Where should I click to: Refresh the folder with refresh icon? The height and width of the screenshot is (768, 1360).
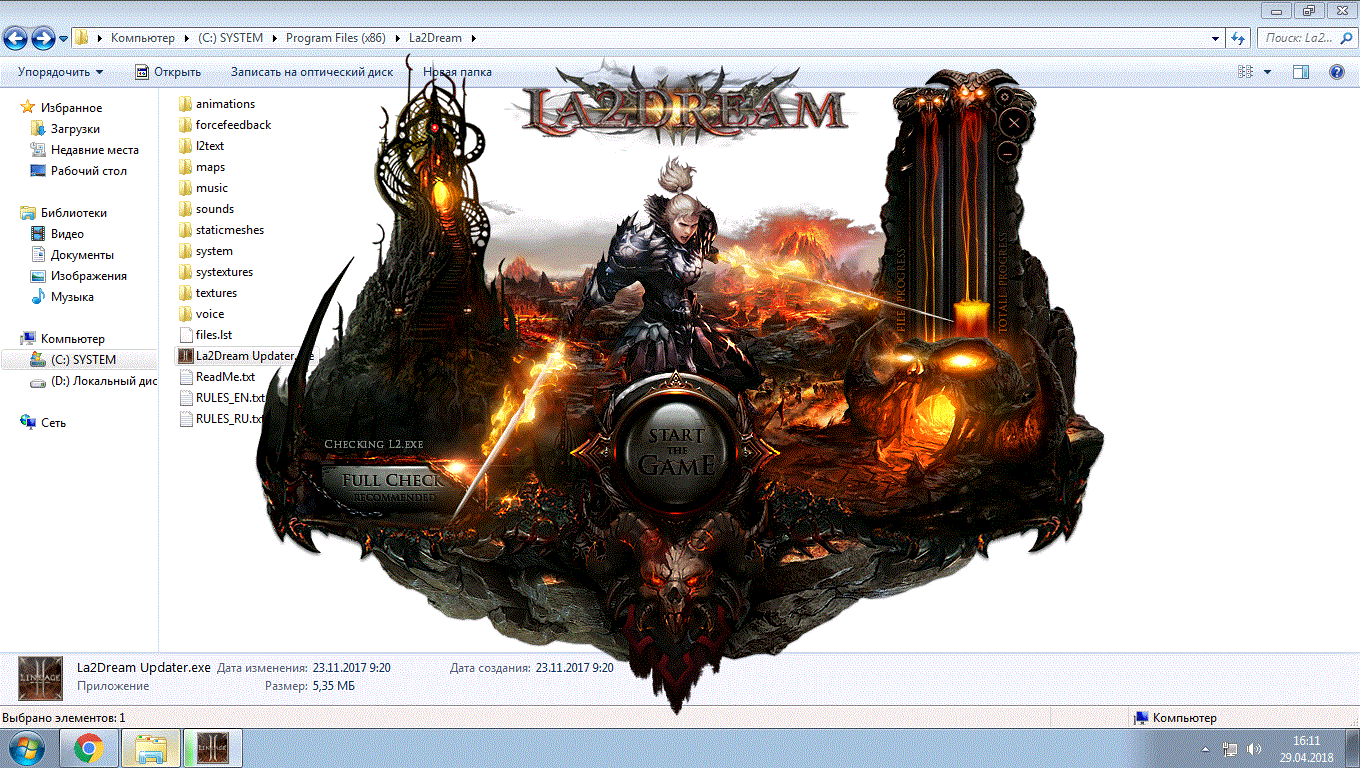click(x=1238, y=38)
